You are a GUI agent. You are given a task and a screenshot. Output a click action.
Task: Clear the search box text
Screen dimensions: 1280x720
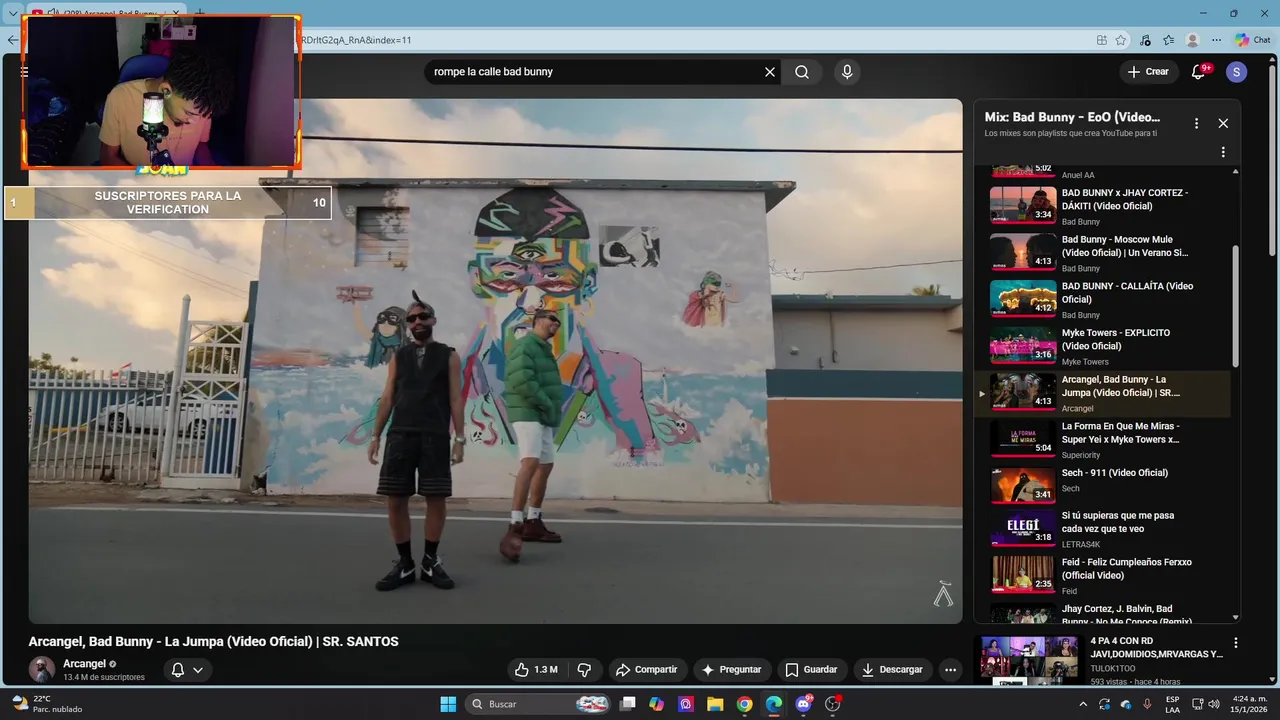(x=770, y=72)
